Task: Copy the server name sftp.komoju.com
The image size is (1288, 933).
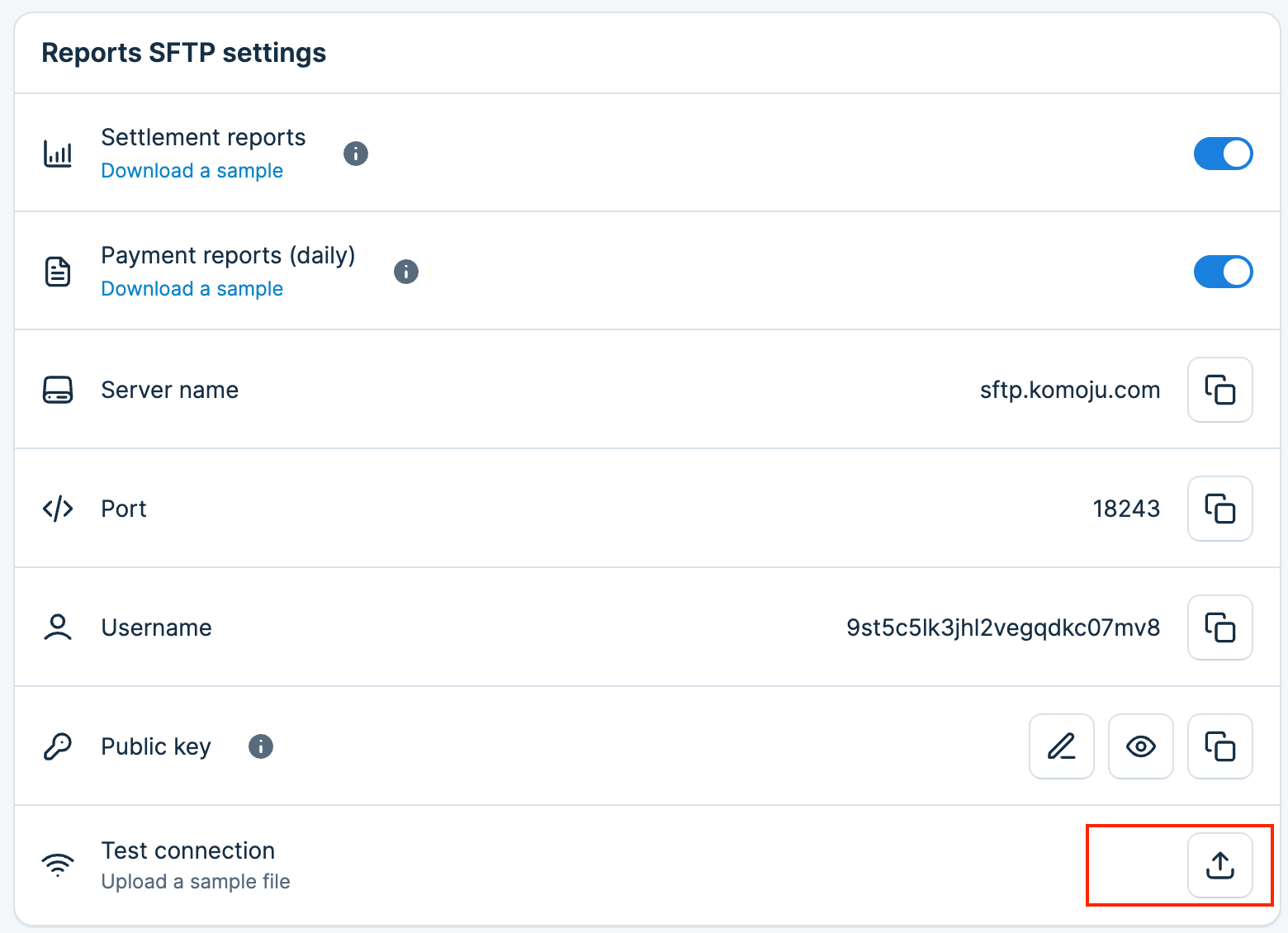Action: point(1219,390)
